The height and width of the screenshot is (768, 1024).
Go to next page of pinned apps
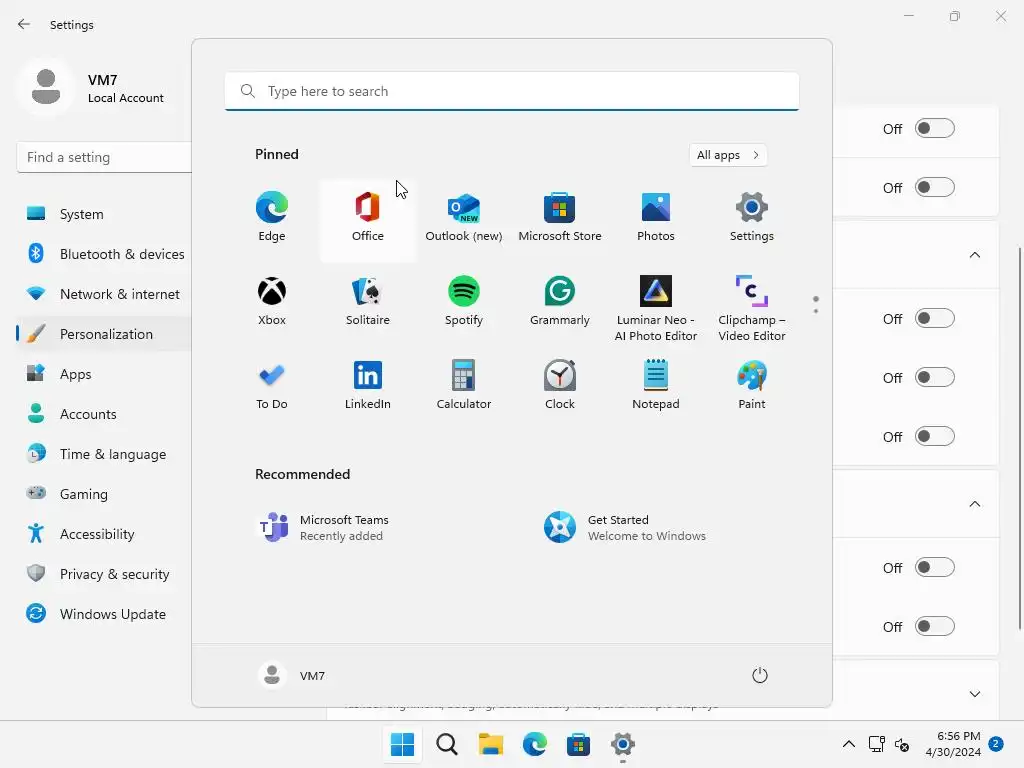pos(816,311)
